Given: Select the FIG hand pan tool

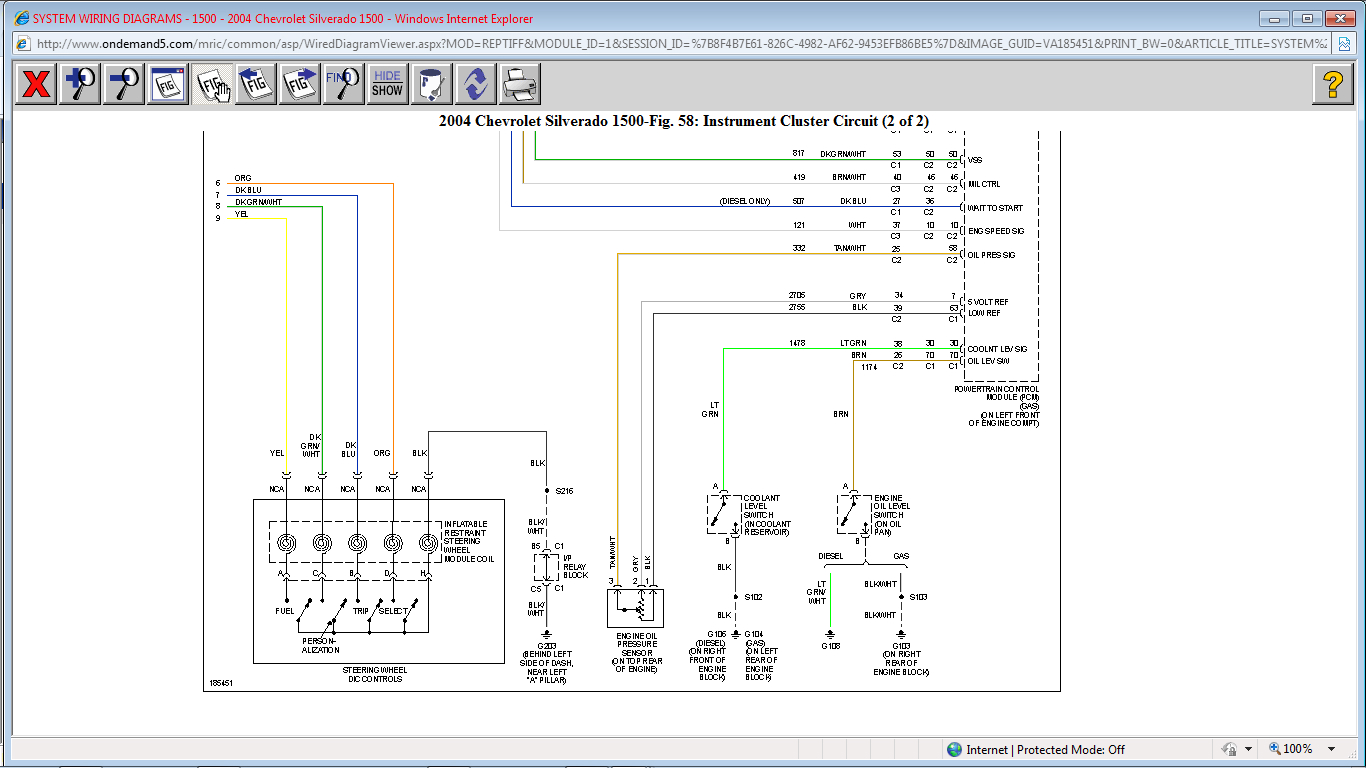Looking at the screenshot, I should click(x=212, y=84).
